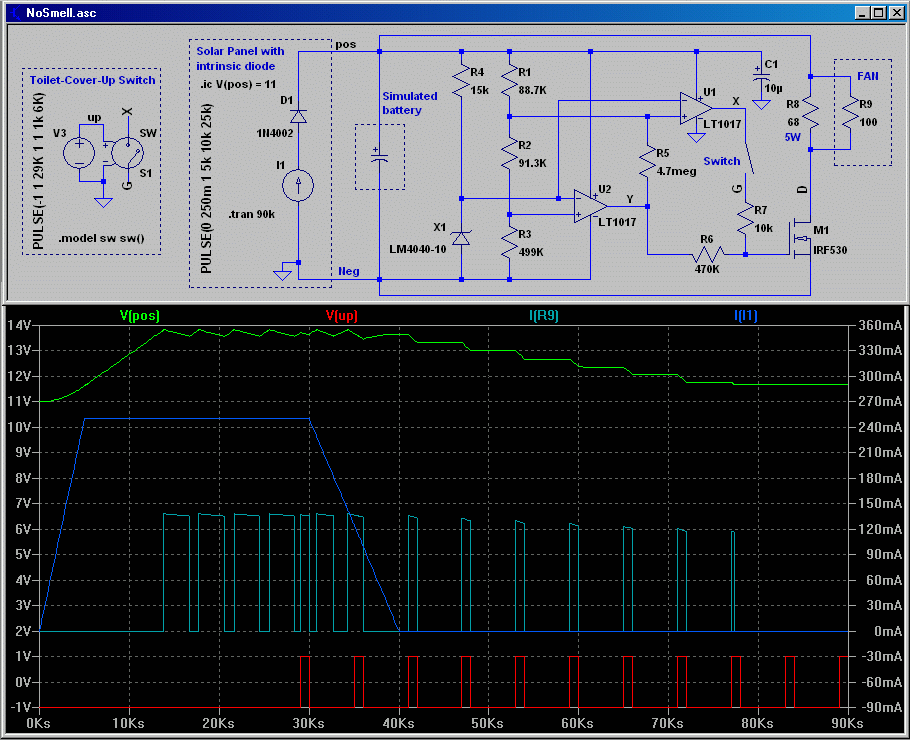Click the 88.7K resistor value

[532, 90]
